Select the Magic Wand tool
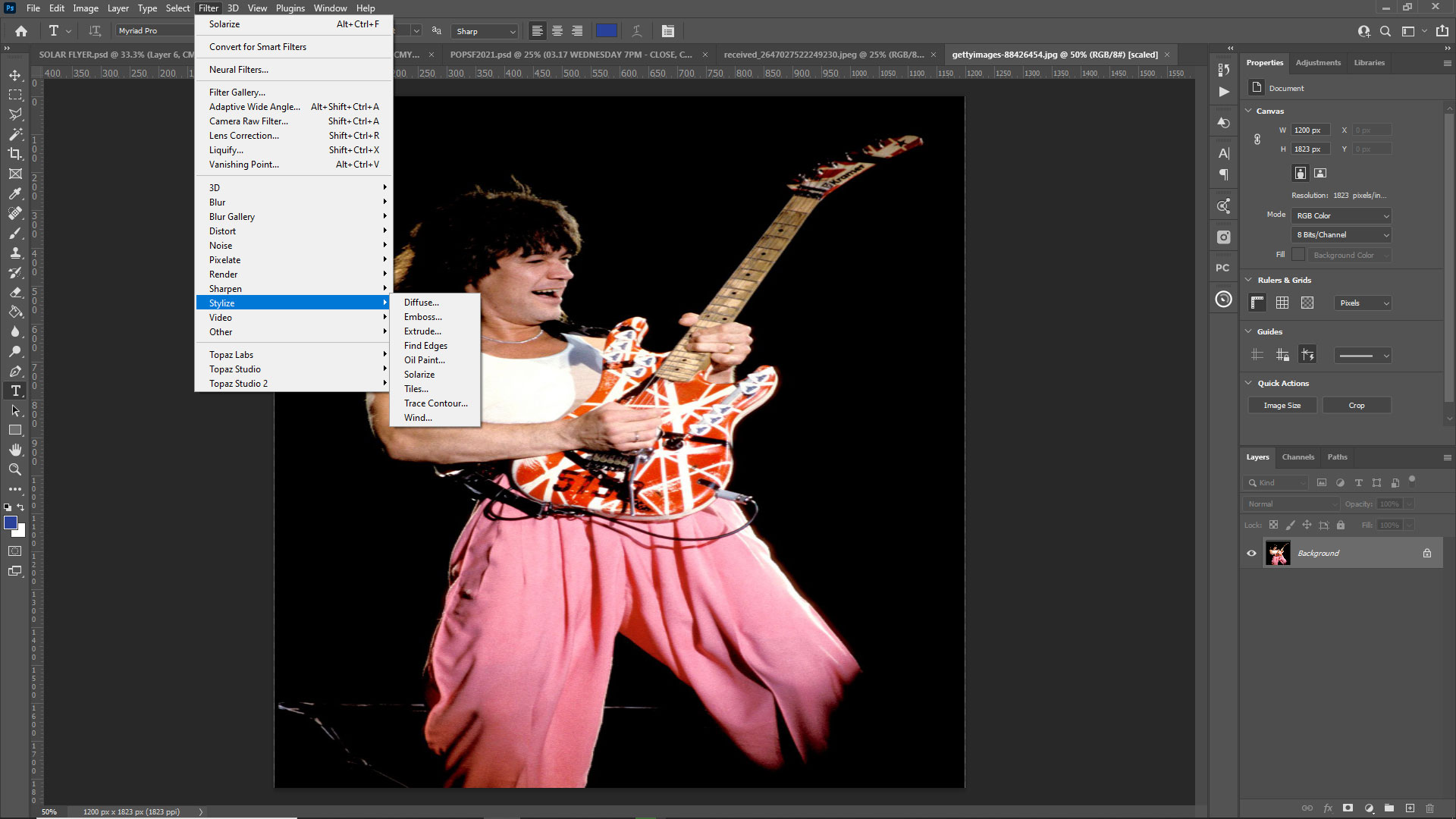Viewport: 1456px width, 819px height. [15, 134]
